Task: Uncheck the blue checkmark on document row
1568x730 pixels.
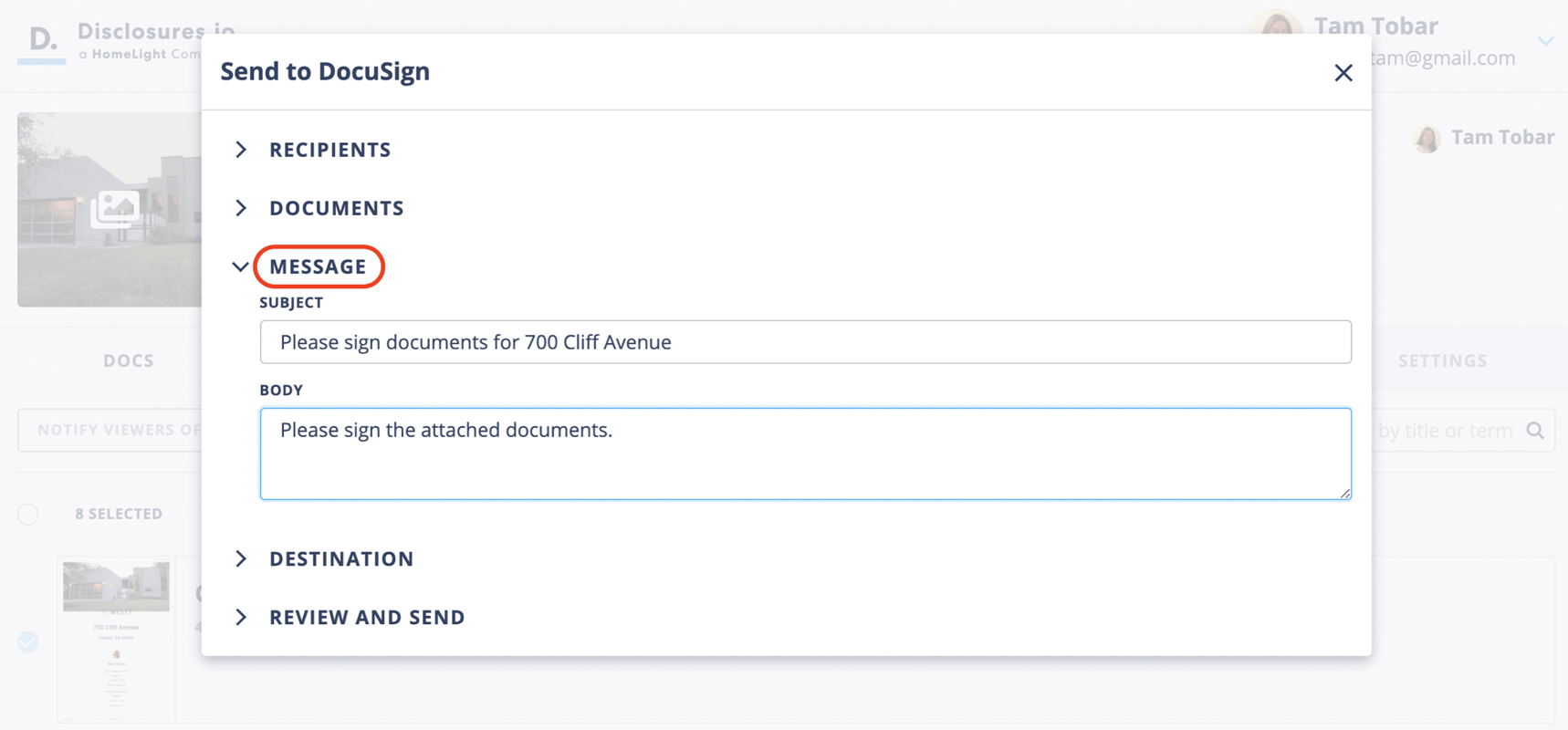Action: point(28,642)
